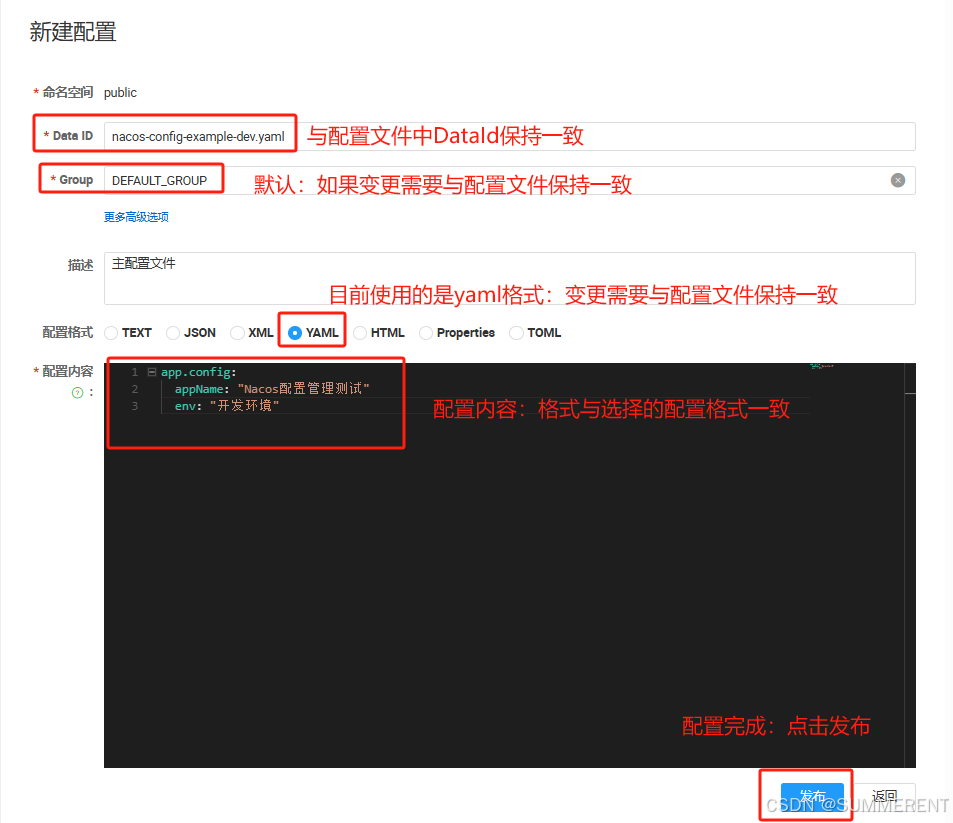Click the editor minimap preview

pyautogui.click(x=821, y=366)
